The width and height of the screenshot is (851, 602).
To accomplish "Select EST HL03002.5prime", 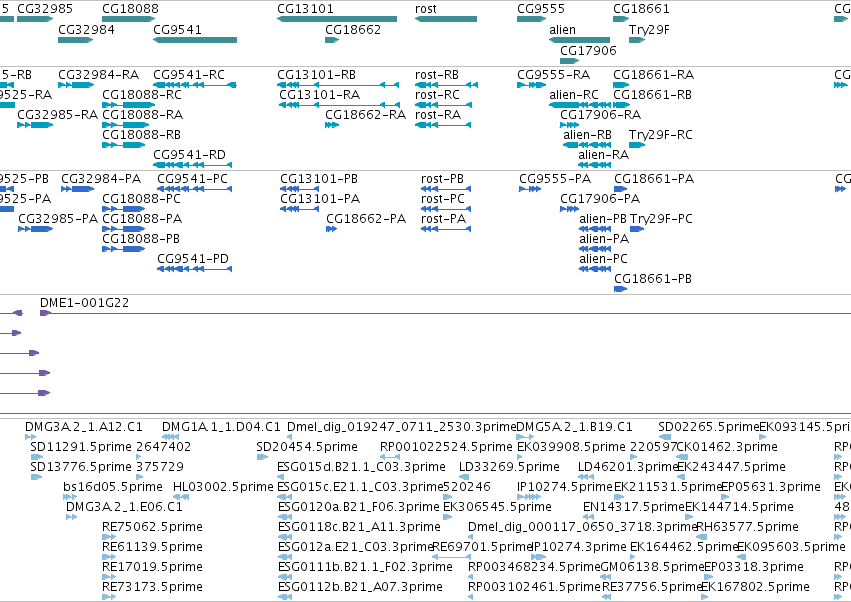I will (x=181, y=497).
